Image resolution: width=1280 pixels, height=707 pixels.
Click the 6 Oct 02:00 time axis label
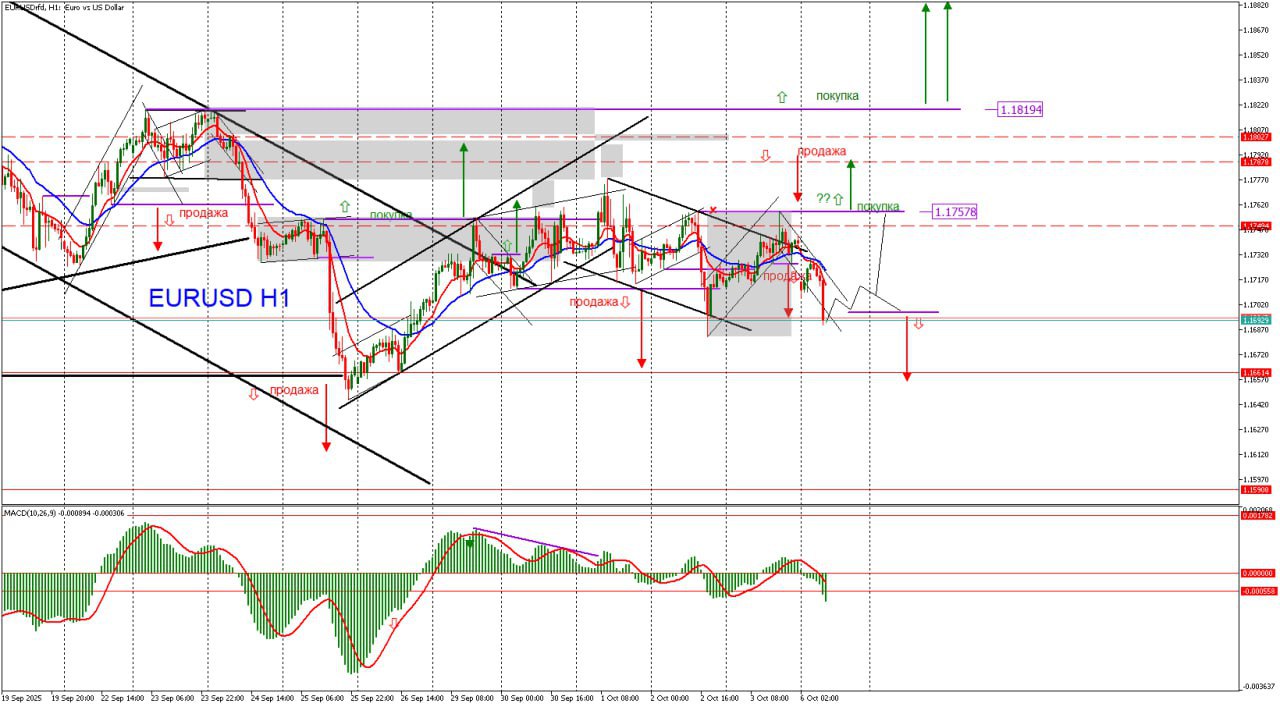pyautogui.click(x=819, y=697)
